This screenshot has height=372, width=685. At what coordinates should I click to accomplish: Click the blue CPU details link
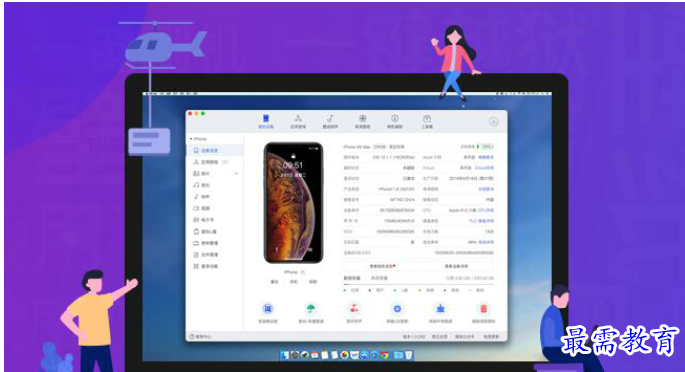click(486, 210)
